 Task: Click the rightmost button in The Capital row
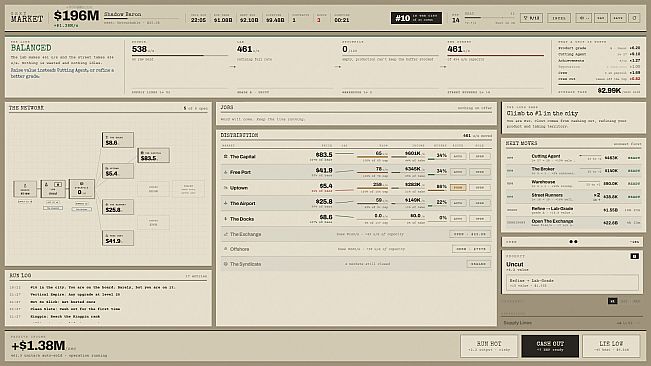(480, 156)
